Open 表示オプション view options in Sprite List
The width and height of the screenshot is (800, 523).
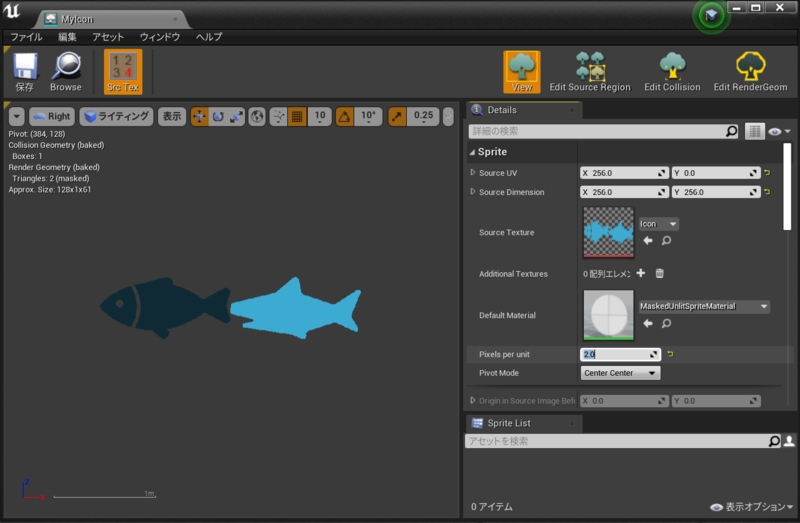coord(752,507)
